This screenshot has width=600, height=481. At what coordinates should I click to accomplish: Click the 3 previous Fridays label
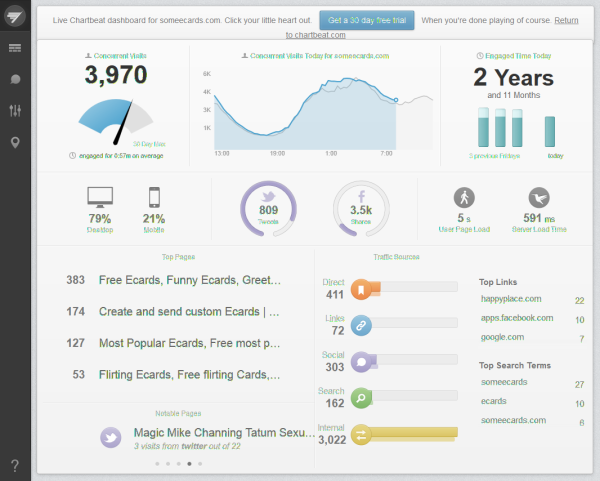[x=494, y=156]
